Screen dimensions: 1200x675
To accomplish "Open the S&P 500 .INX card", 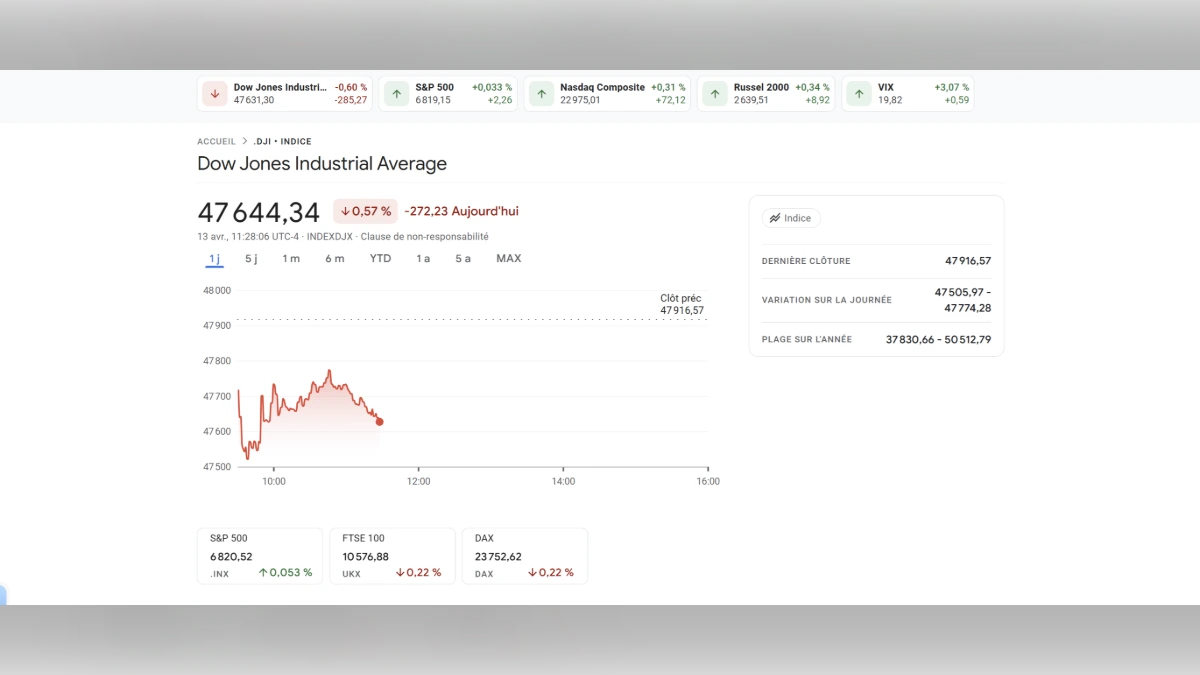I will tap(259, 556).
